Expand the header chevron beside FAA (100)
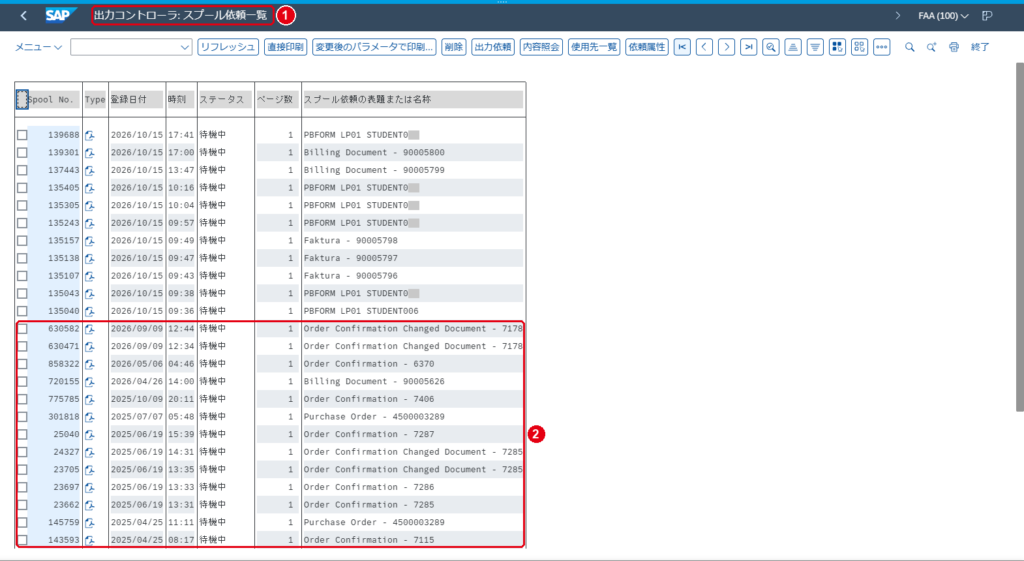 [x=898, y=16]
